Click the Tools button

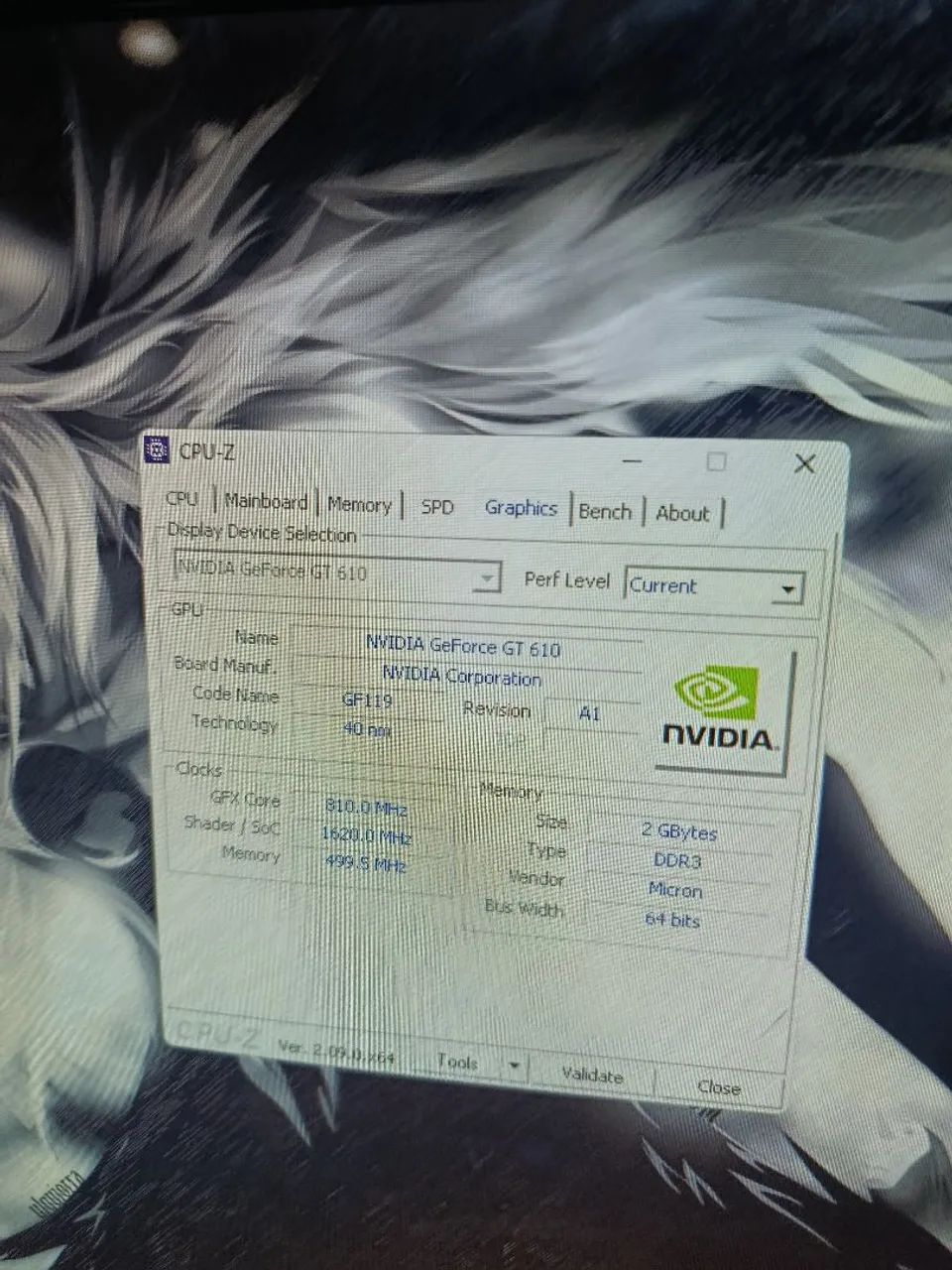pos(458,1063)
